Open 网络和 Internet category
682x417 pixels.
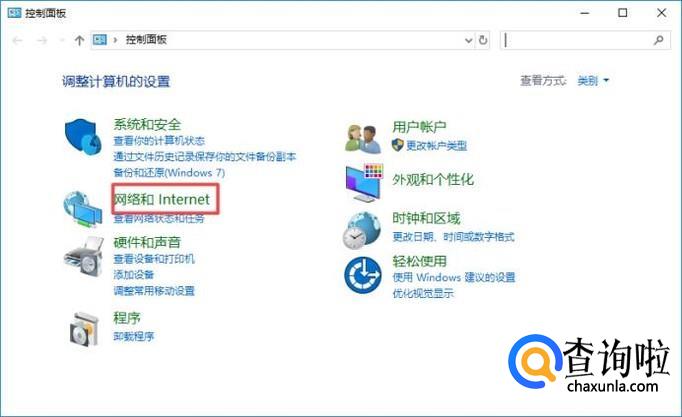[x=161, y=199]
